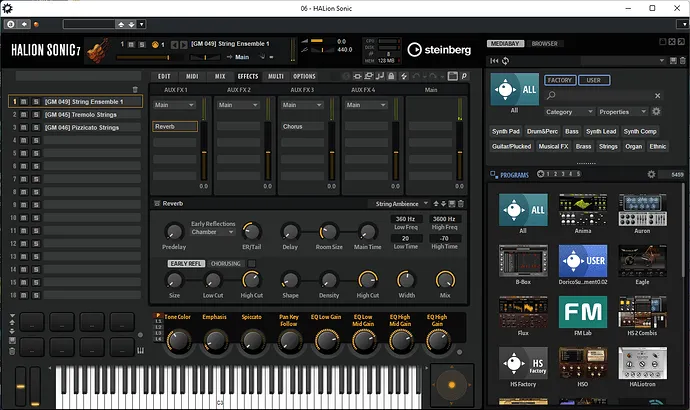Open the results gear settings beside 5459
Image resolution: width=690 pixels, height=410 pixels.
[651, 174]
